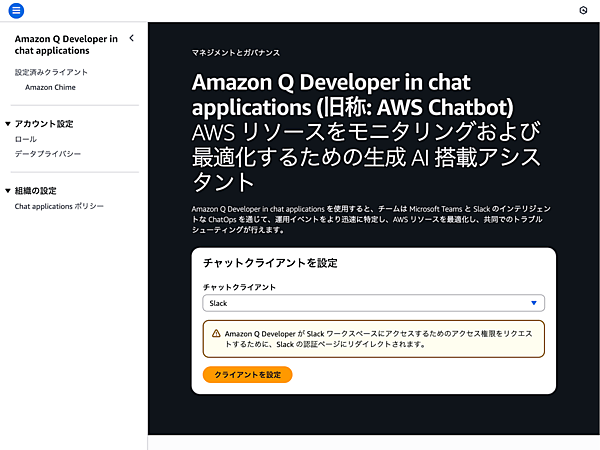This screenshot has width=600, height=450.
Task: Click the sidebar title Amazon Q Developer in chat applications
Action: pos(66,45)
